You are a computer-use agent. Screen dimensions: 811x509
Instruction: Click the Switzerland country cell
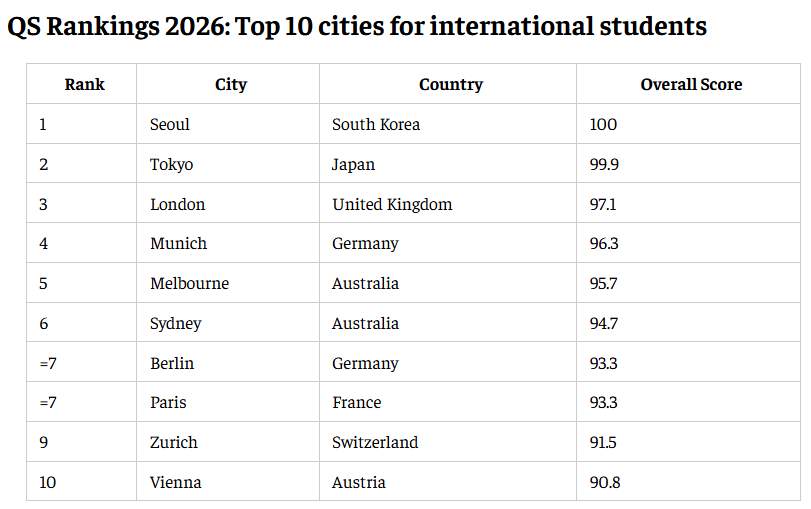coord(448,442)
